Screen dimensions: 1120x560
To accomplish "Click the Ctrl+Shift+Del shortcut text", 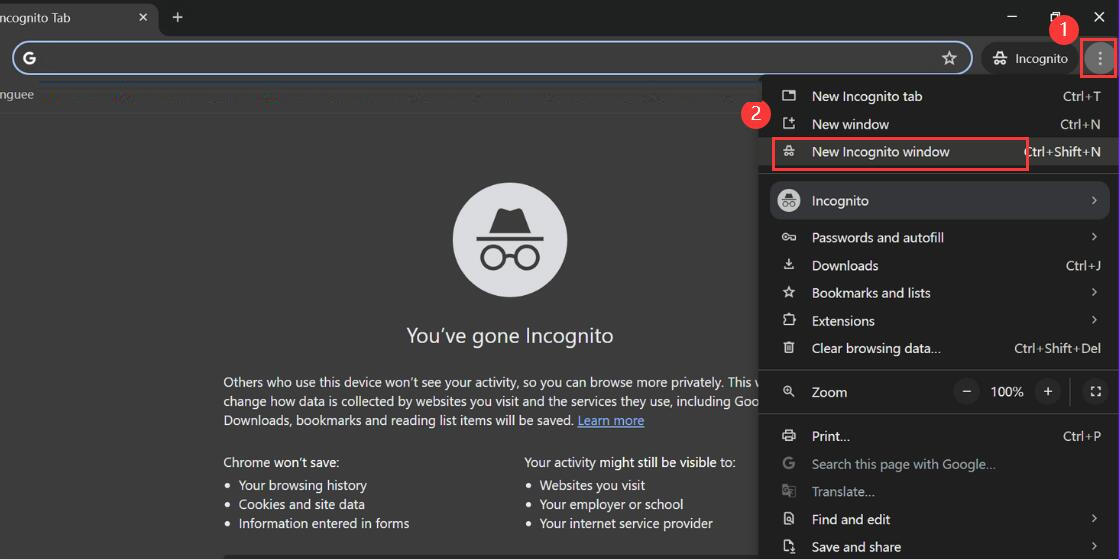I will (1057, 349).
